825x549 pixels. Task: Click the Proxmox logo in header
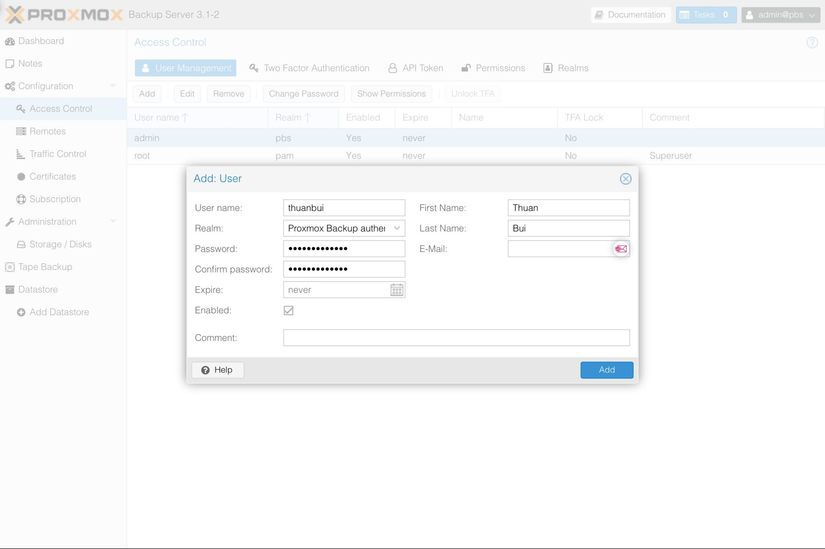coord(64,15)
